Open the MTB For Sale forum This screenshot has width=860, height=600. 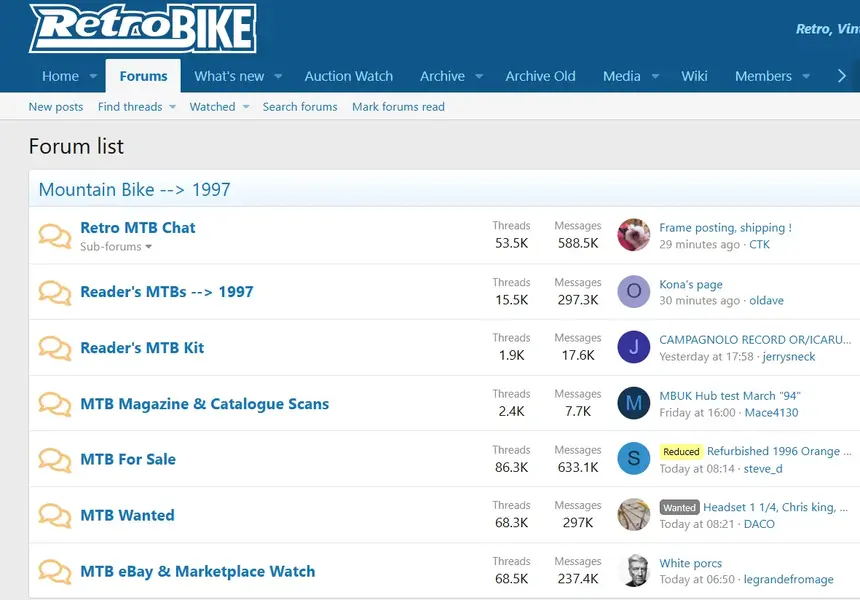coord(128,460)
